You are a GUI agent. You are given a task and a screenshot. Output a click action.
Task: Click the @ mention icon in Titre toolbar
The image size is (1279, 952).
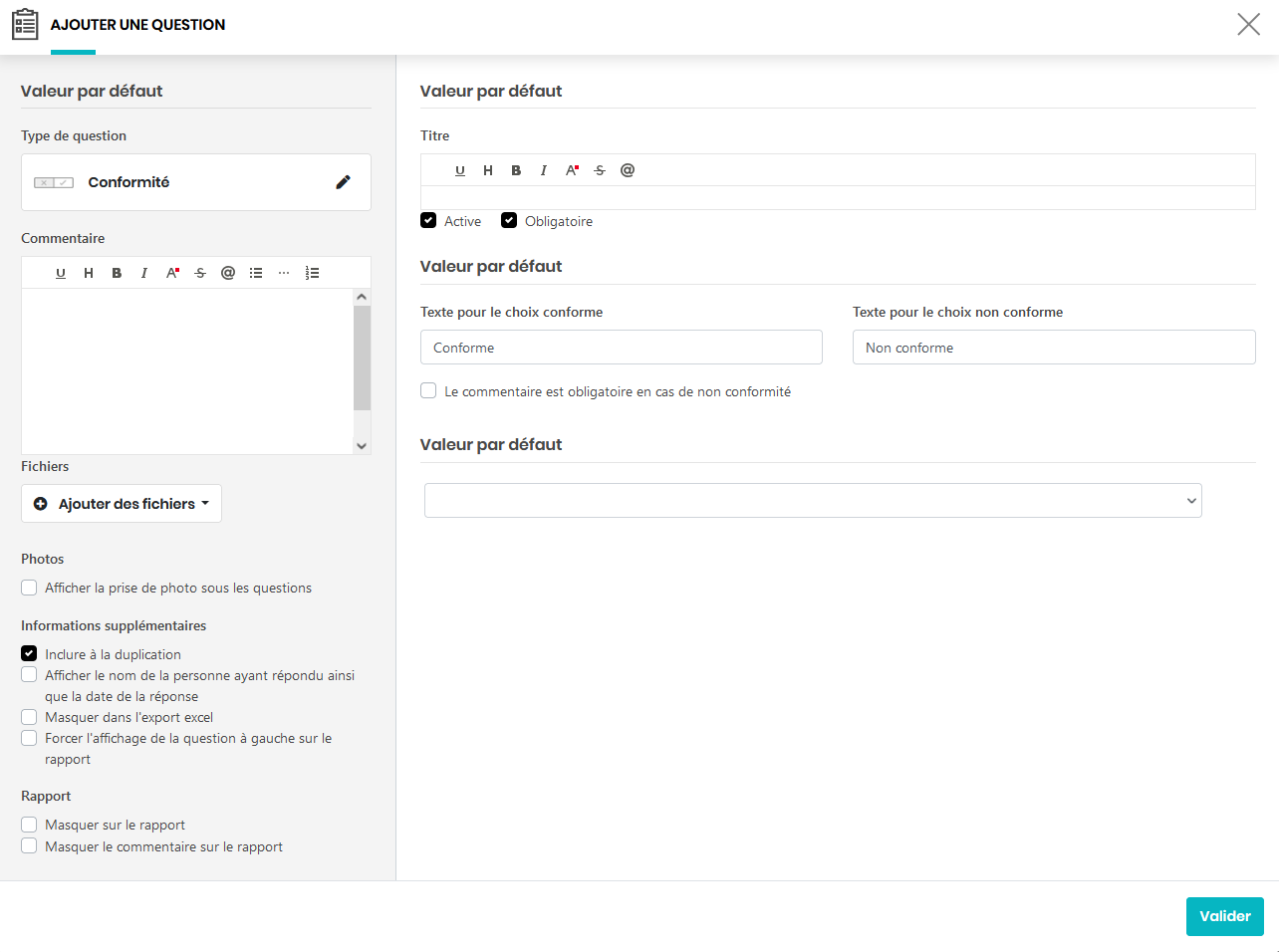click(x=628, y=170)
